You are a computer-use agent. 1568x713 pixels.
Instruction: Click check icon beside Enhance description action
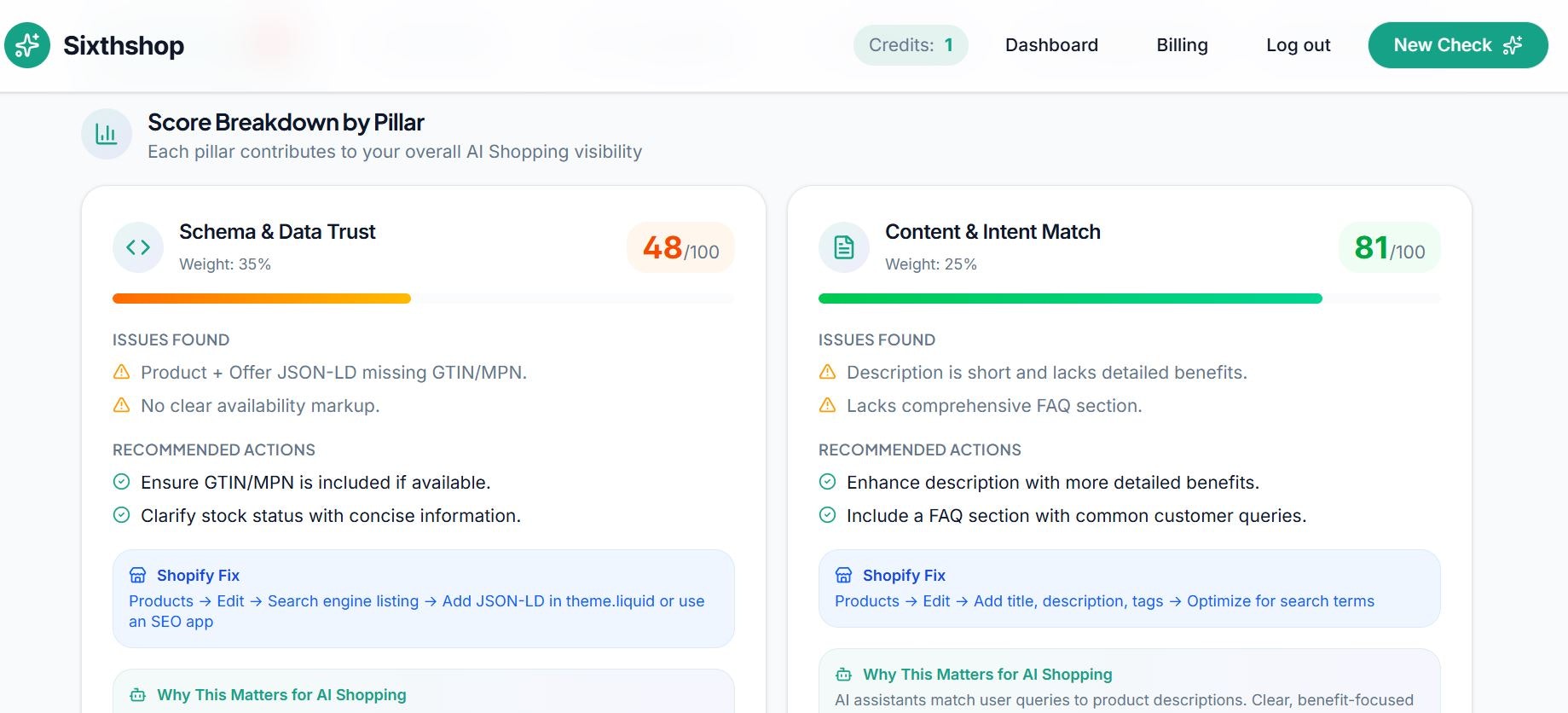click(x=828, y=482)
